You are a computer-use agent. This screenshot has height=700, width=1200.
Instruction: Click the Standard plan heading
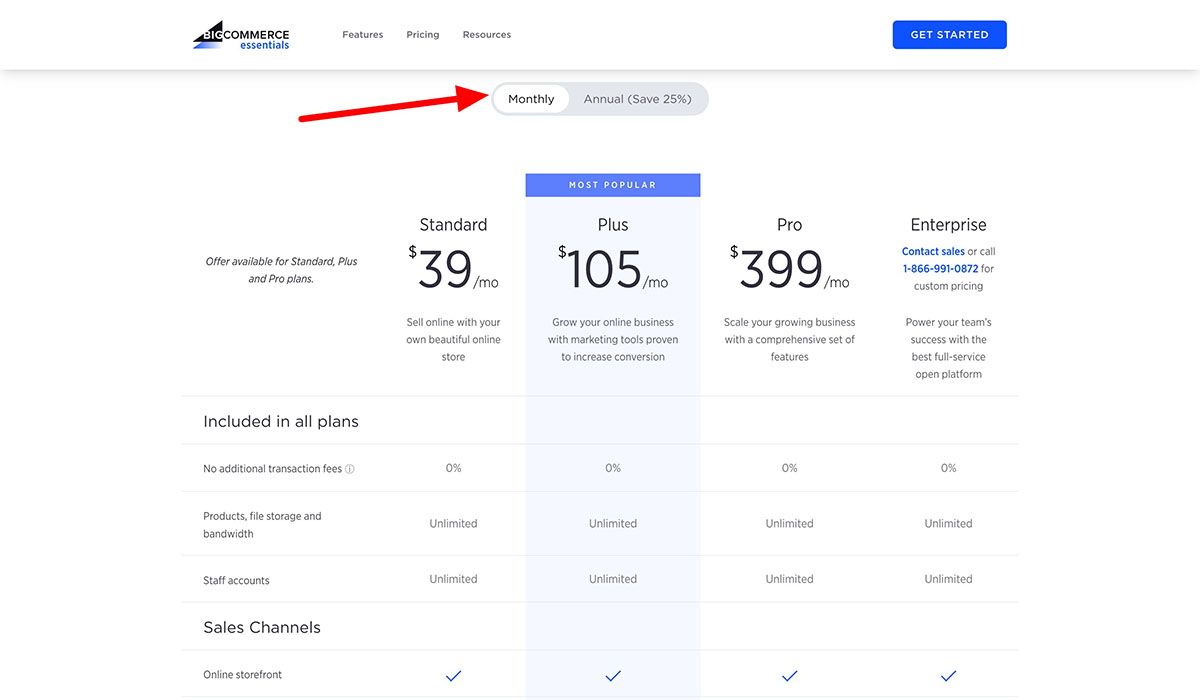453,224
